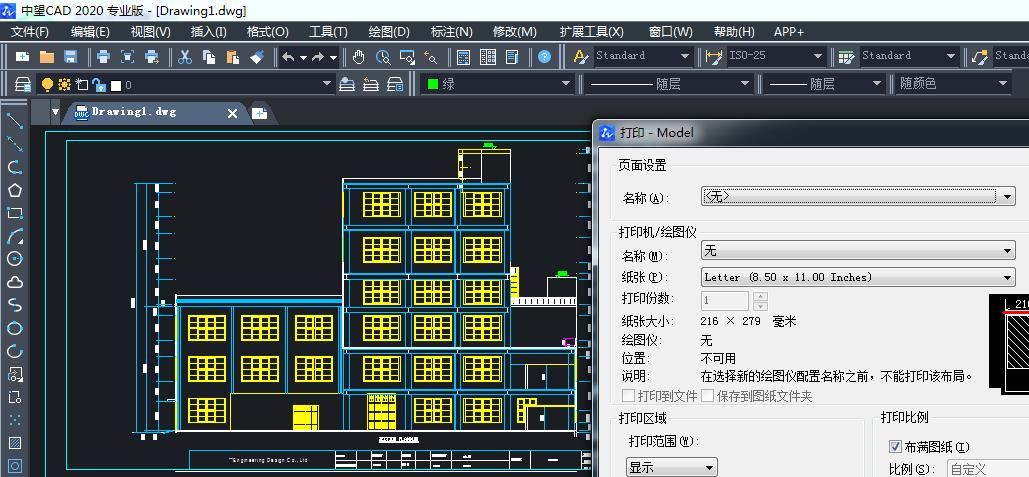Uncheck the Fit to Paper checkbox
The height and width of the screenshot is (477, 1029).
(895, 447)
